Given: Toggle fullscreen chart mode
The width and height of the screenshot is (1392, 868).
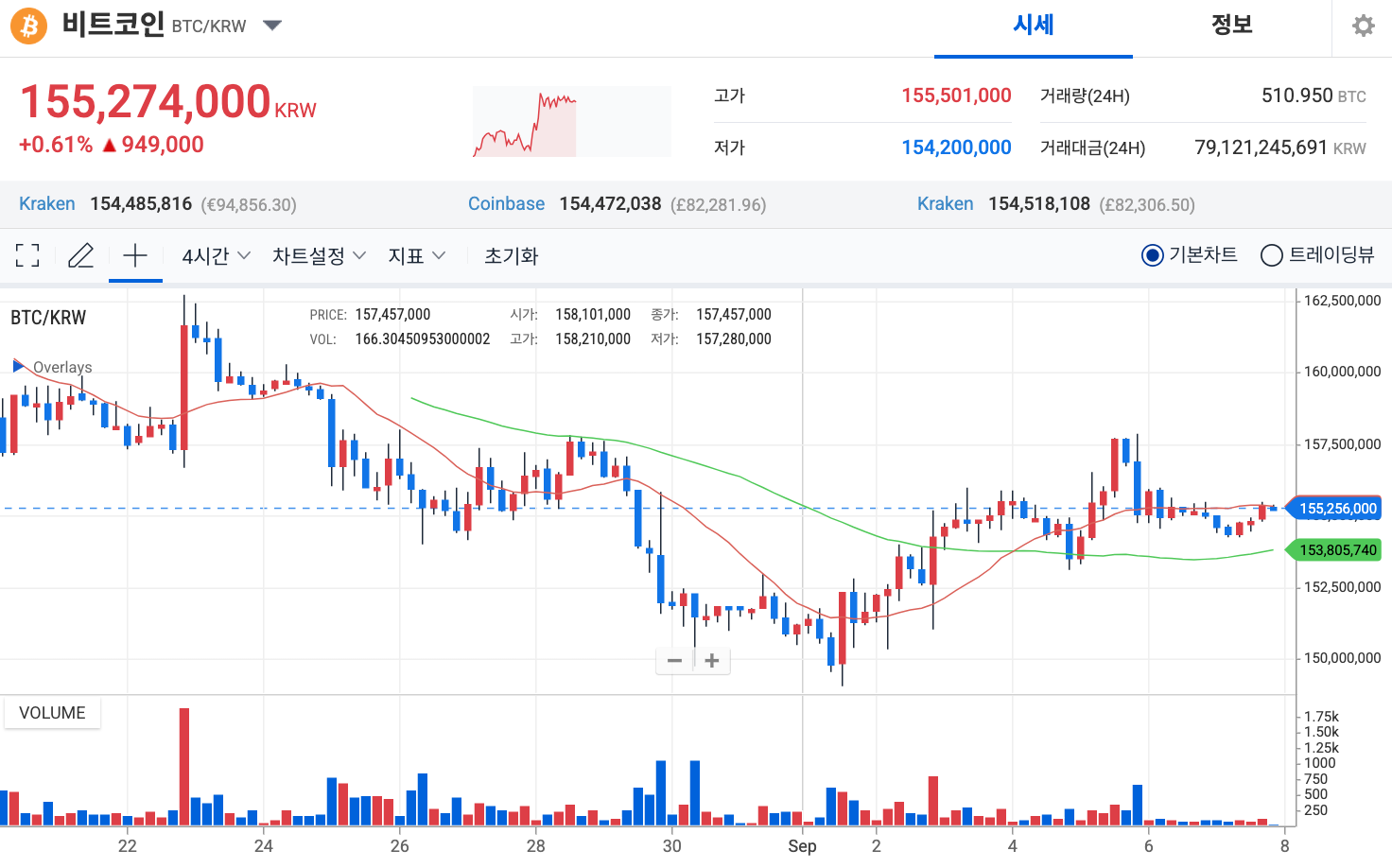Looking at the screenshot, I should coord(27,255).
